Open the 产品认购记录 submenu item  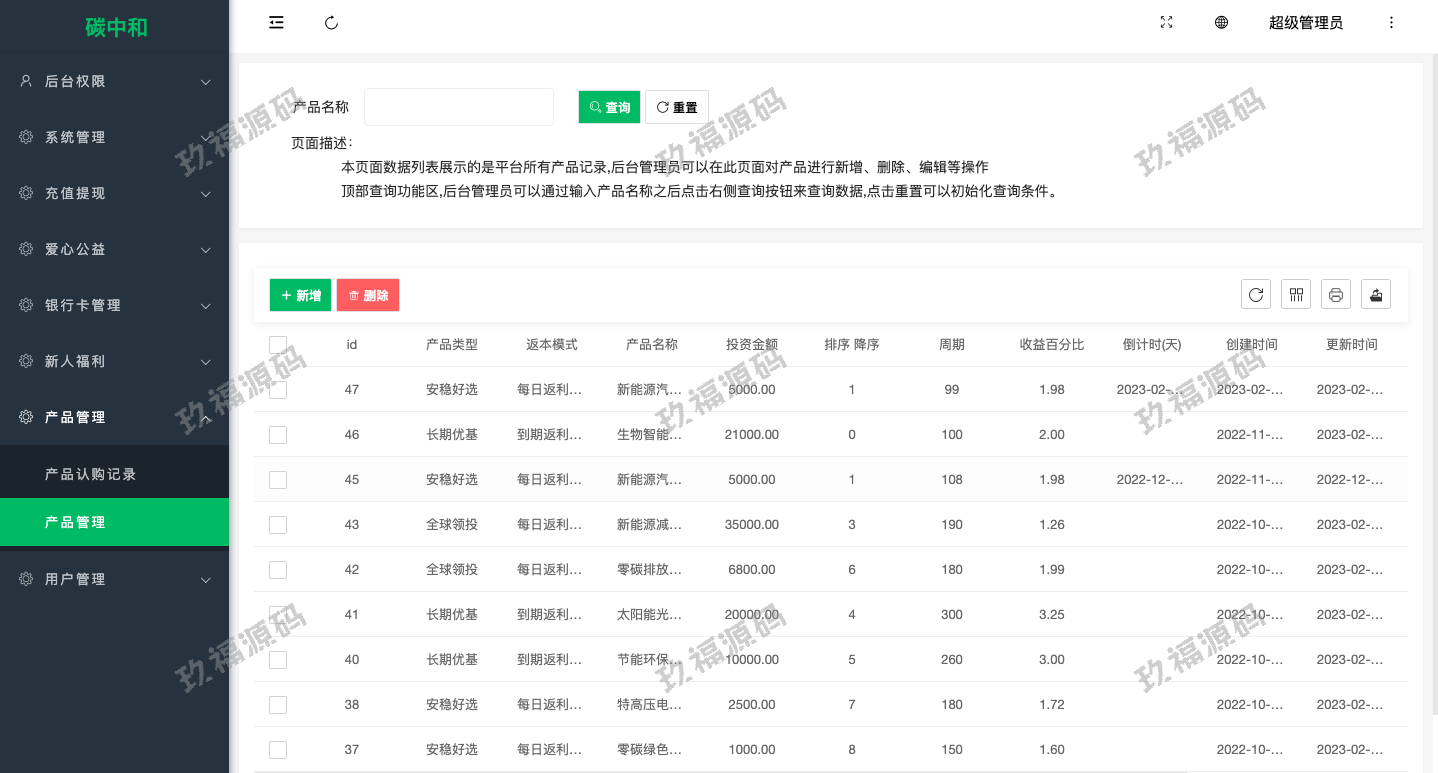pos(91,474)
